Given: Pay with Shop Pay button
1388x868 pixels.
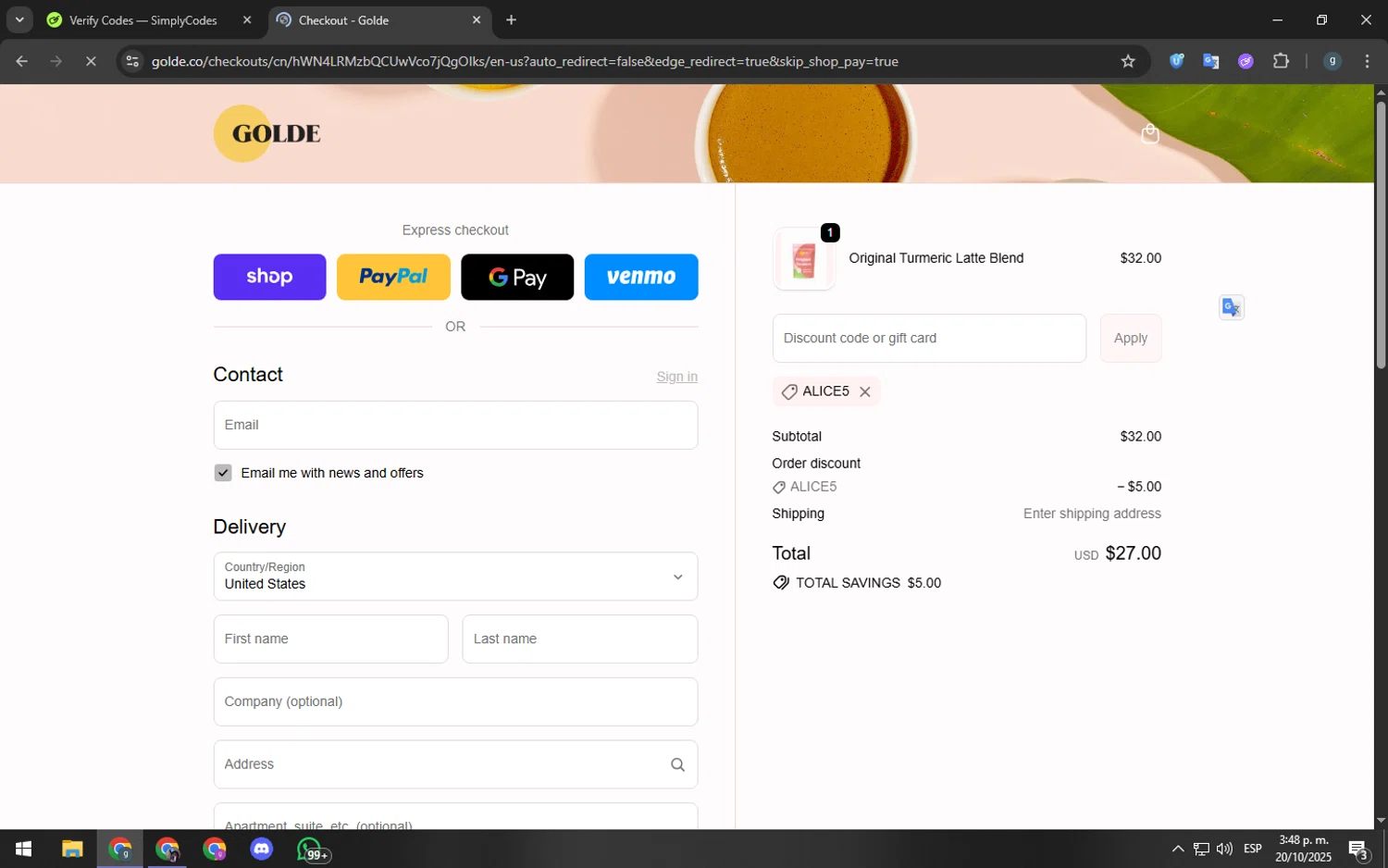Looking at the screenshot, I should pyautogui.click(x=269, y=277).
